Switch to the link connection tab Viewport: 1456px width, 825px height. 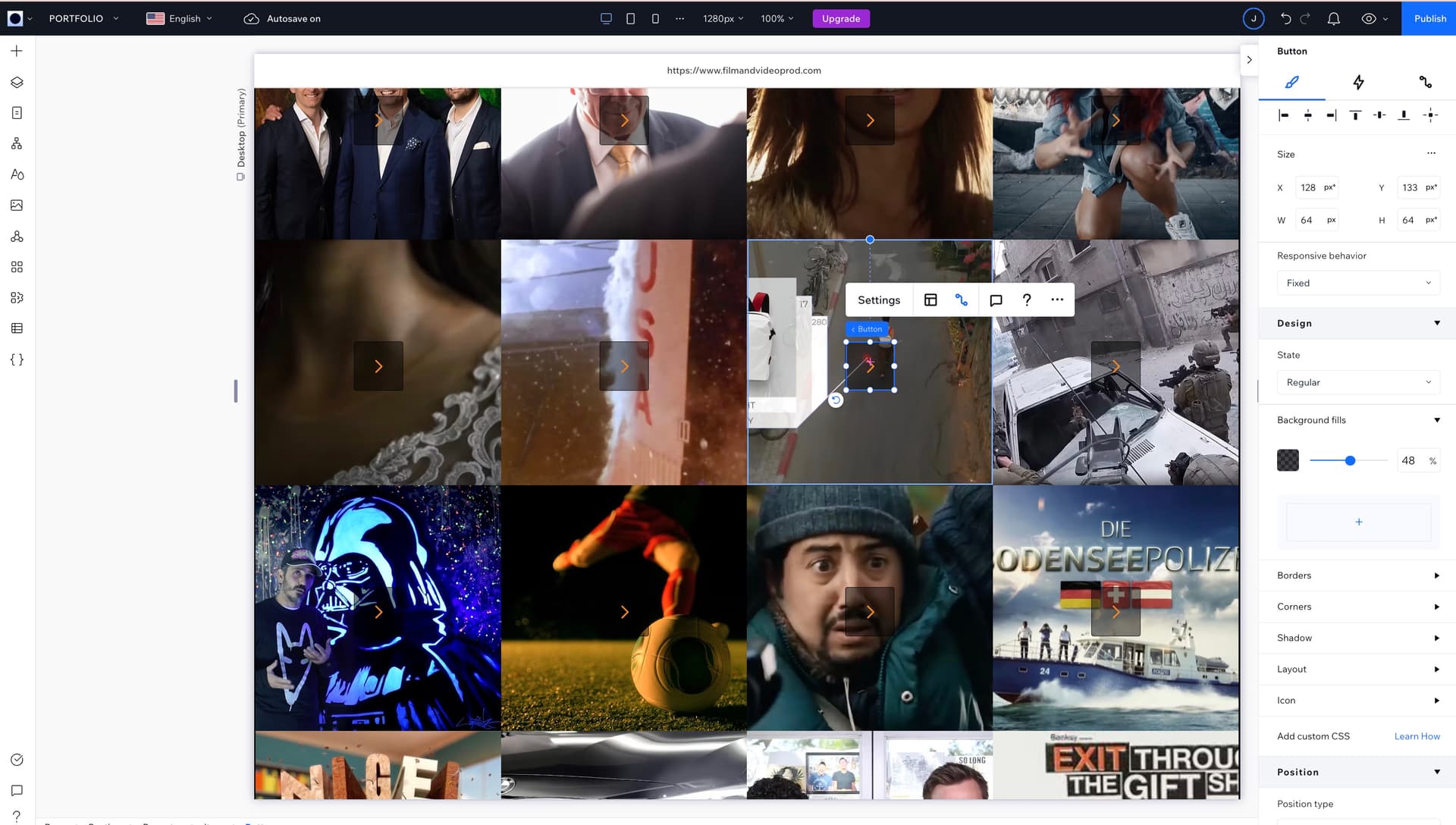[x=1425, y=82]
